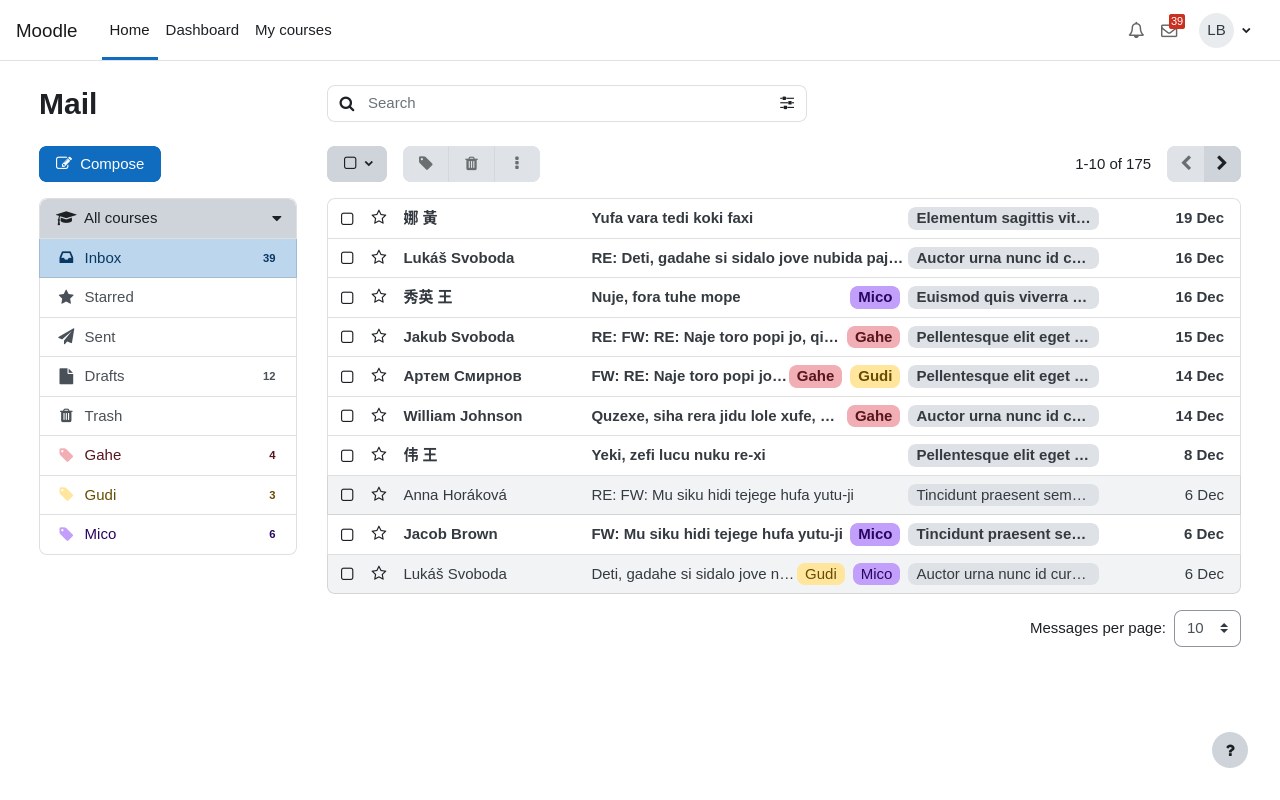Open the Sent folder
Image resolution: width=1280 pixels, height=800 pixels.
(x=168, y=337)
